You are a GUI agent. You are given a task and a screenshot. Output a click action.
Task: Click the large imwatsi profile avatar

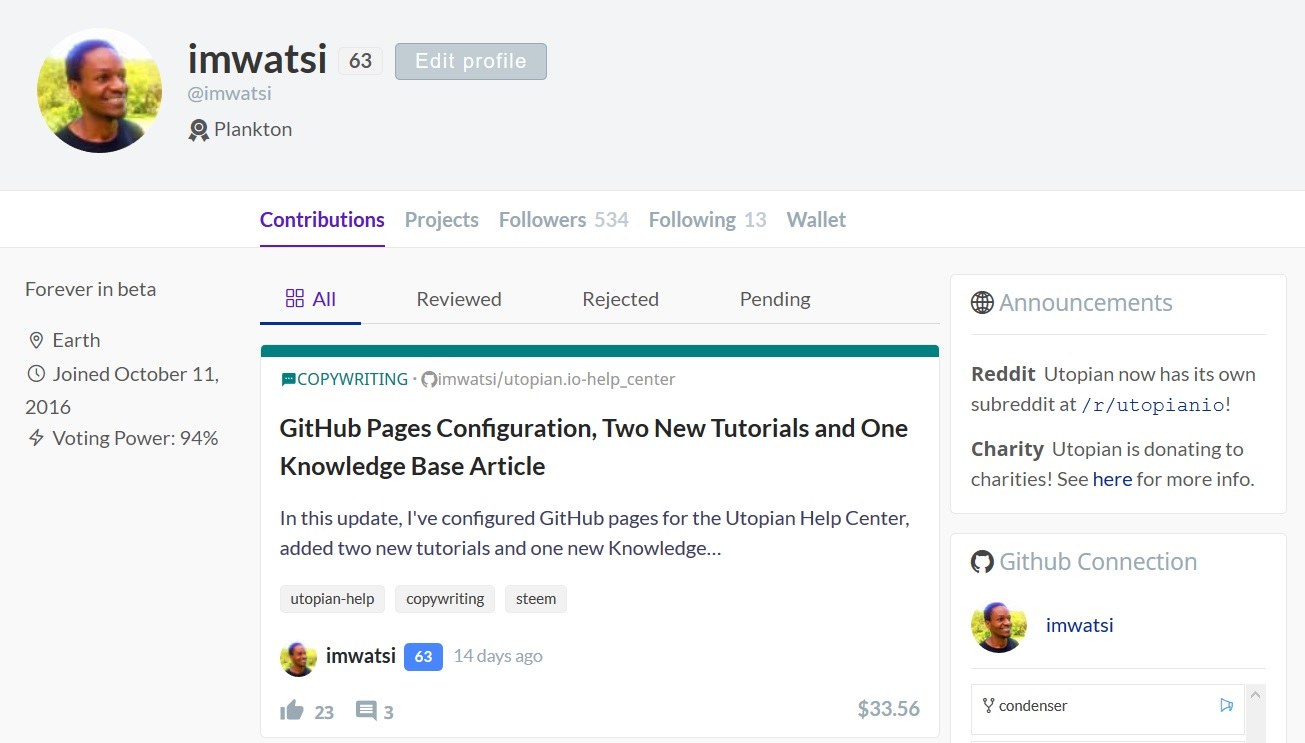coord(99,90)
